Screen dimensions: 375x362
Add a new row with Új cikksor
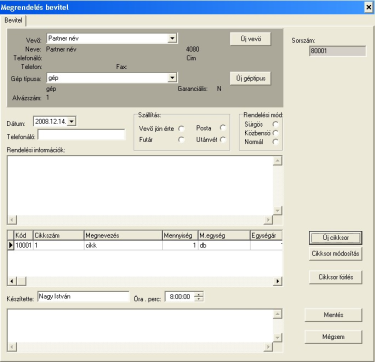(335, 238)
